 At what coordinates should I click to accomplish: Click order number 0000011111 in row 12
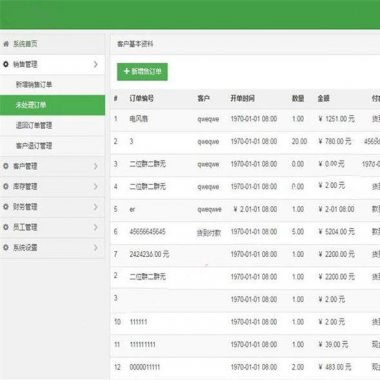click(x=145, y=367)
